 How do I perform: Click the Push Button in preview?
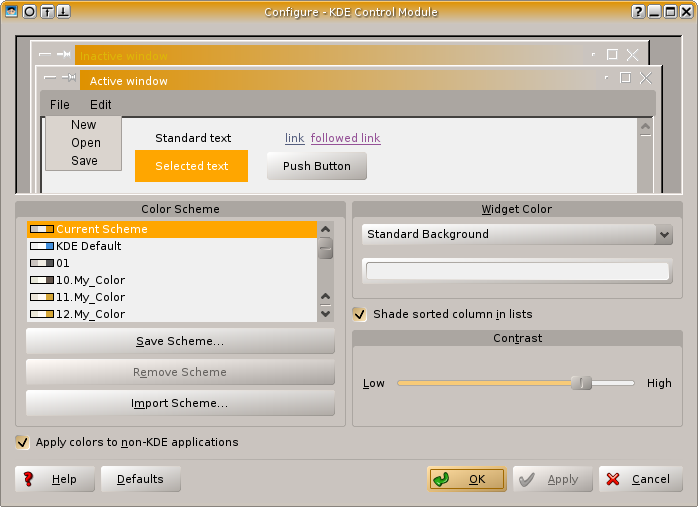(x=317, y=166)
